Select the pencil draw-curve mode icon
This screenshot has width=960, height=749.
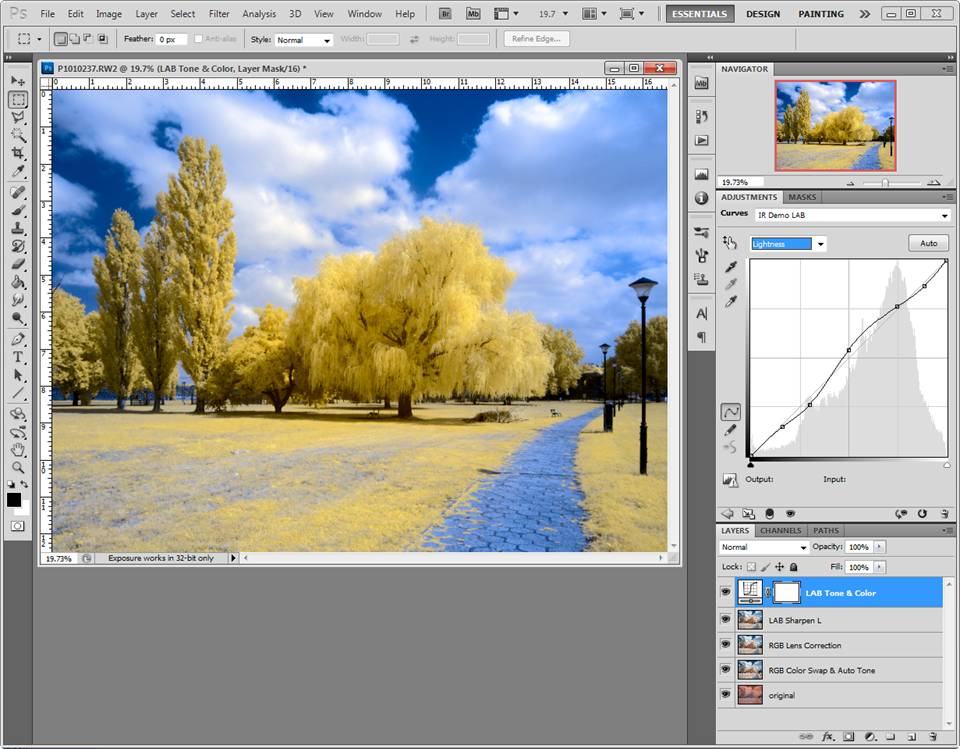click(730, 431)
